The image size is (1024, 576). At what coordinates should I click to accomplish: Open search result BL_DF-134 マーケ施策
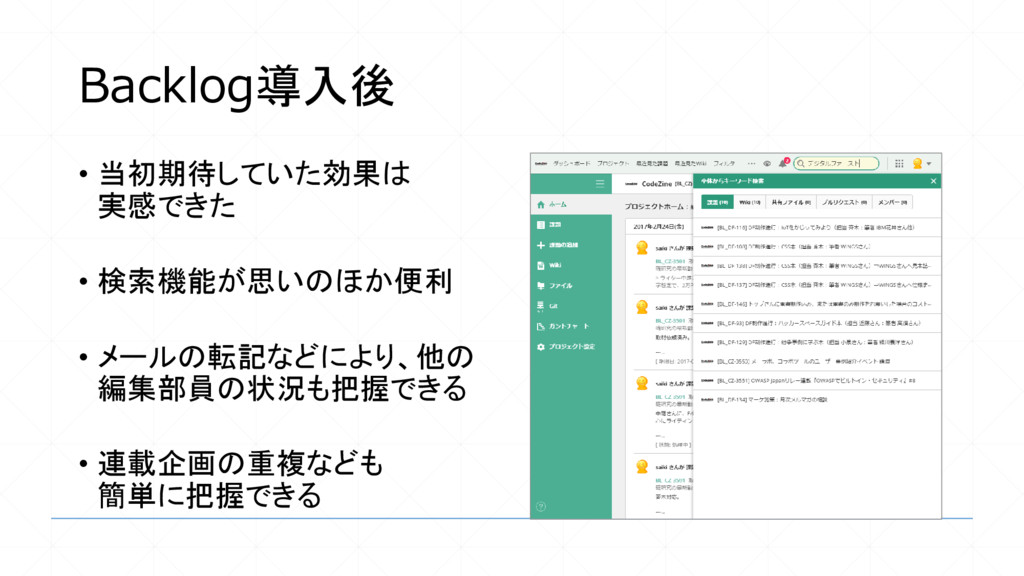tap(817, 399)
